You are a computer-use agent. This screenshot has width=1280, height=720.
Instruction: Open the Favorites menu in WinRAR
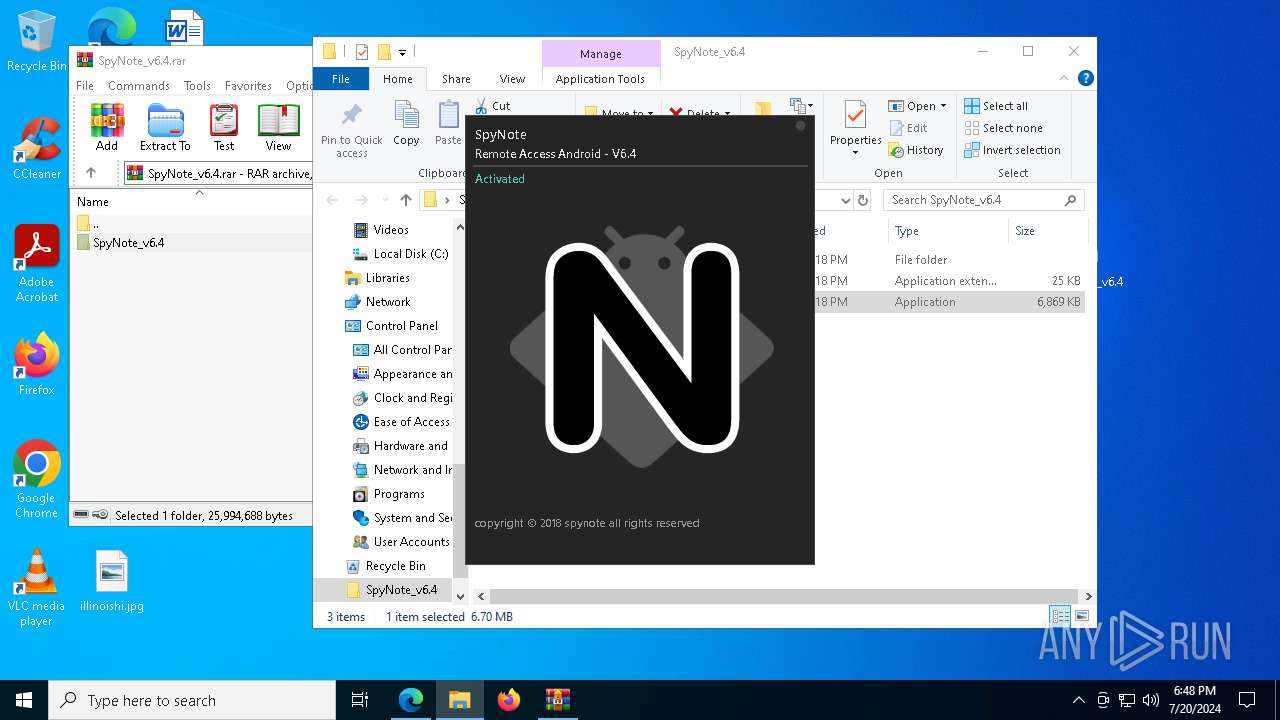pyautogui.click(x=248, y=86)
